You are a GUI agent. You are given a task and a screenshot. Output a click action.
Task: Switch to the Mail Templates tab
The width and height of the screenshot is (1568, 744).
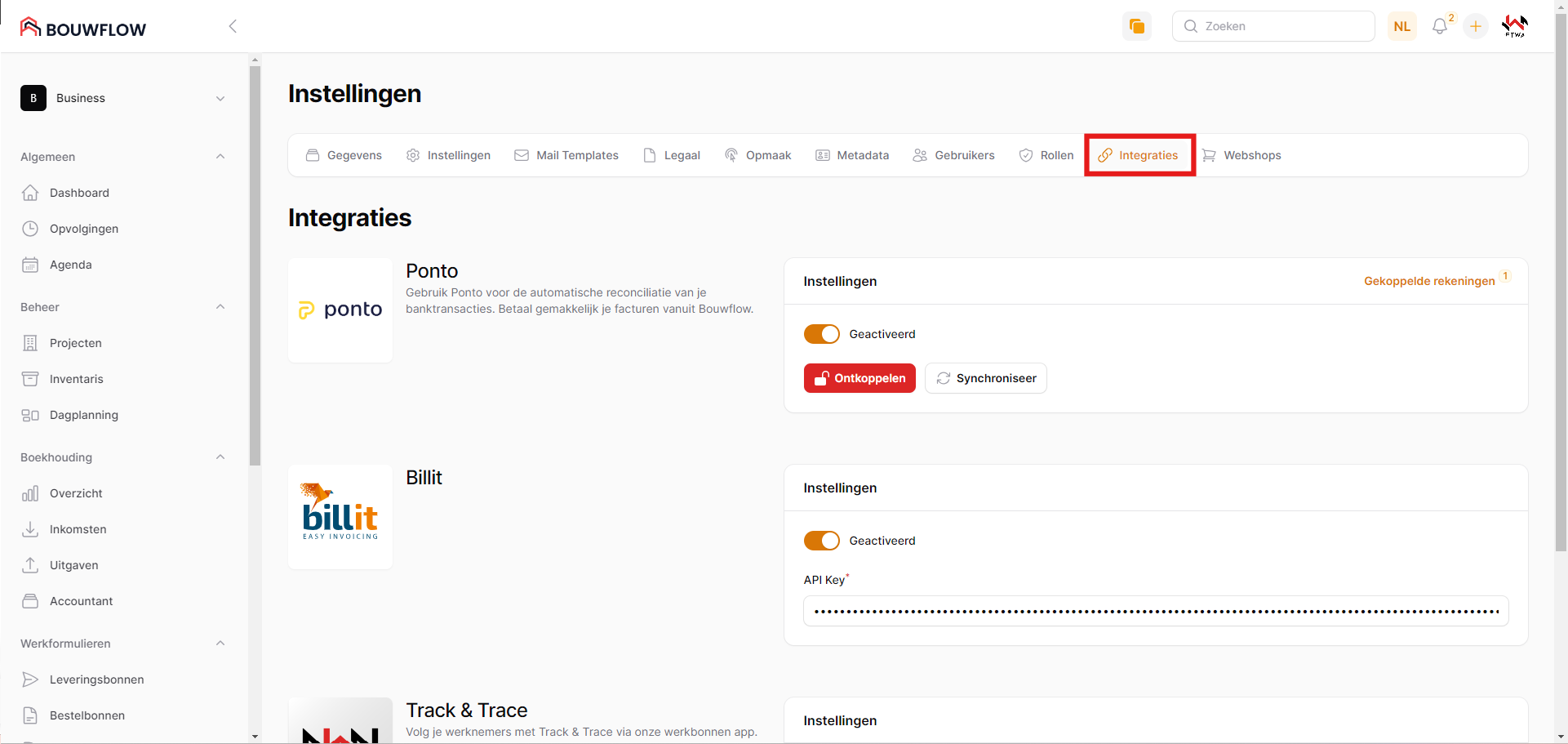pyautogui.click(x=566, y=155)
